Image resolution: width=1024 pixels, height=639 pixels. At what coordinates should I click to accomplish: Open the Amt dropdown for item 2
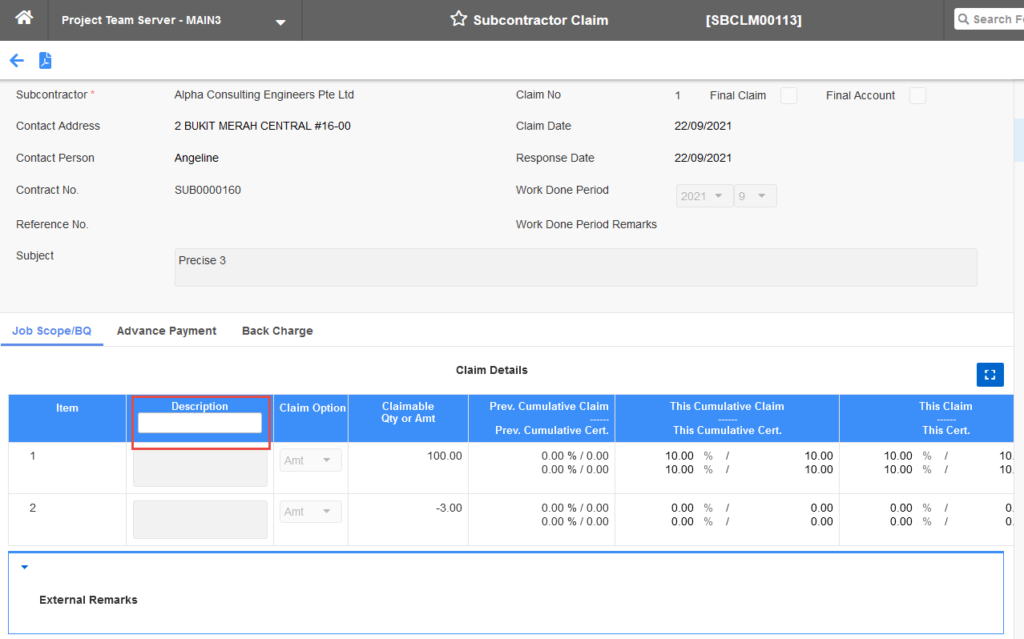tap(312, 511)
